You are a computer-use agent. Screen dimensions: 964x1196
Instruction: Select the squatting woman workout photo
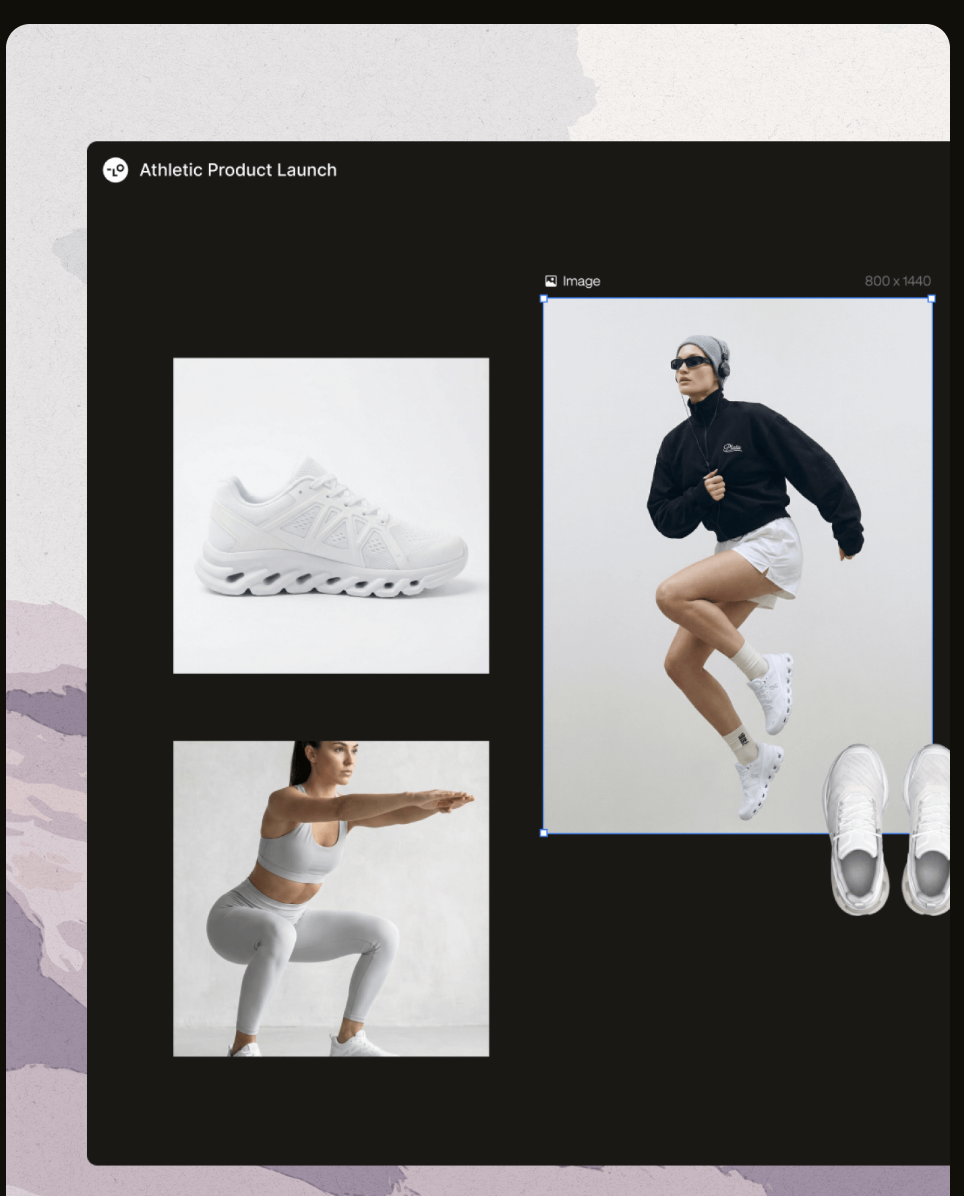(x=330, y=897)
